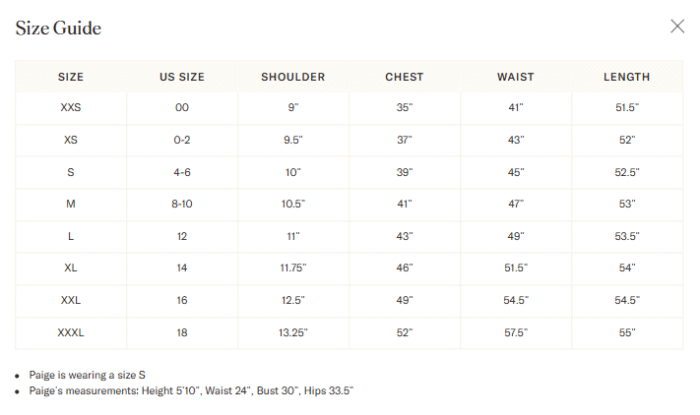Click the 49" chest value for XXL
The width and height of the screenshot is (700, 415).
tap(404, 300)
